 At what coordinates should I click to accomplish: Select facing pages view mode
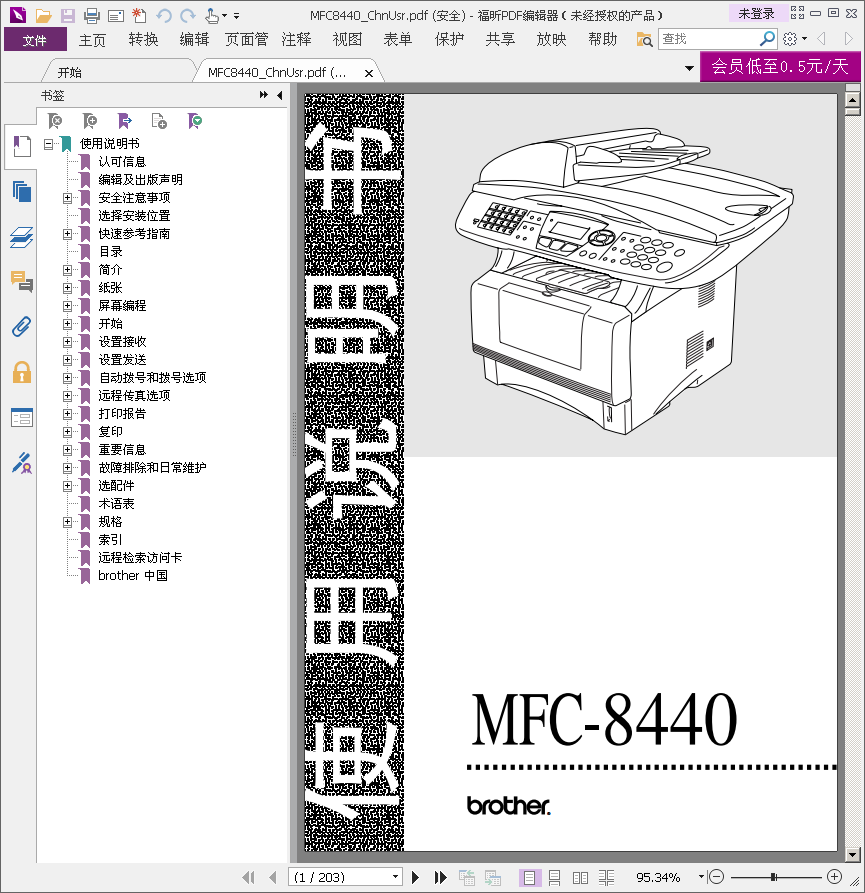(x=580, y=878)
